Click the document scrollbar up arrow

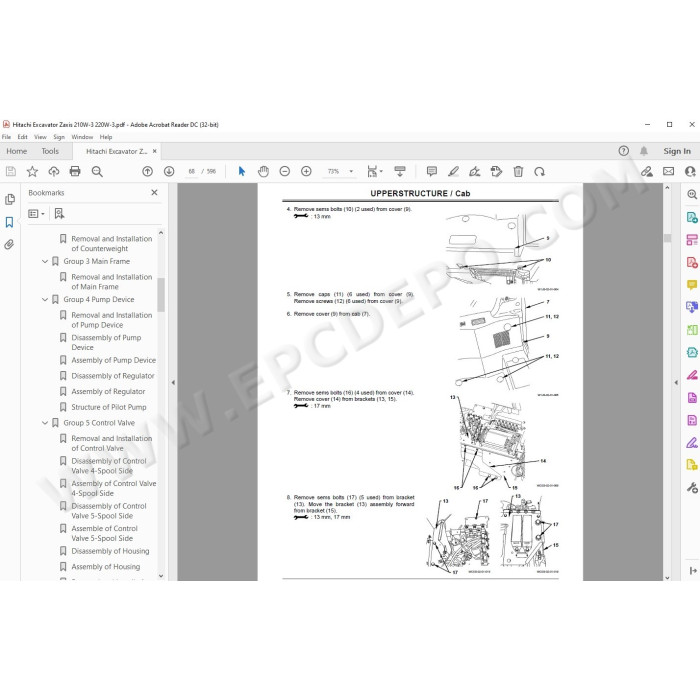[x=667, y=188]
